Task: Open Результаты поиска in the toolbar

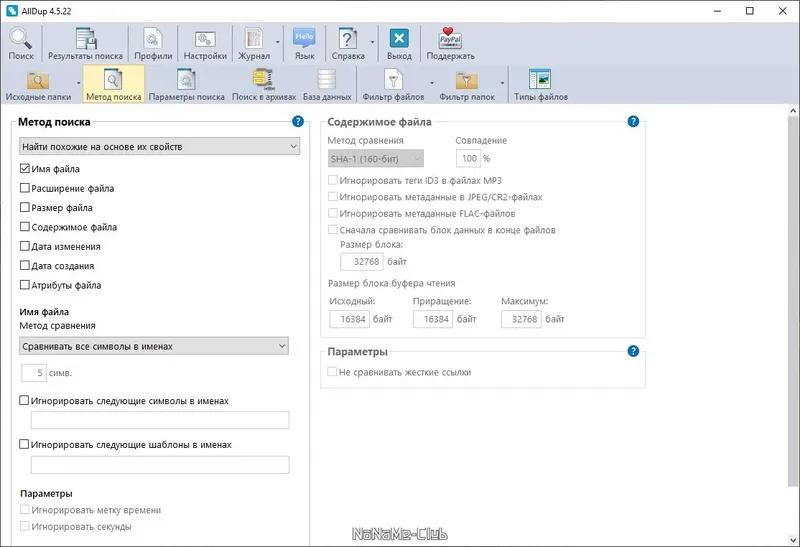Action: coord(85,44)
